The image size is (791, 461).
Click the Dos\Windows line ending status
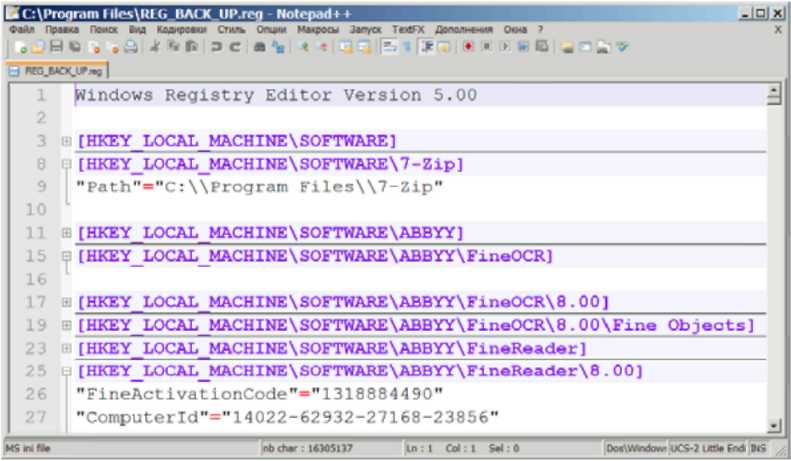pos(636,448)
